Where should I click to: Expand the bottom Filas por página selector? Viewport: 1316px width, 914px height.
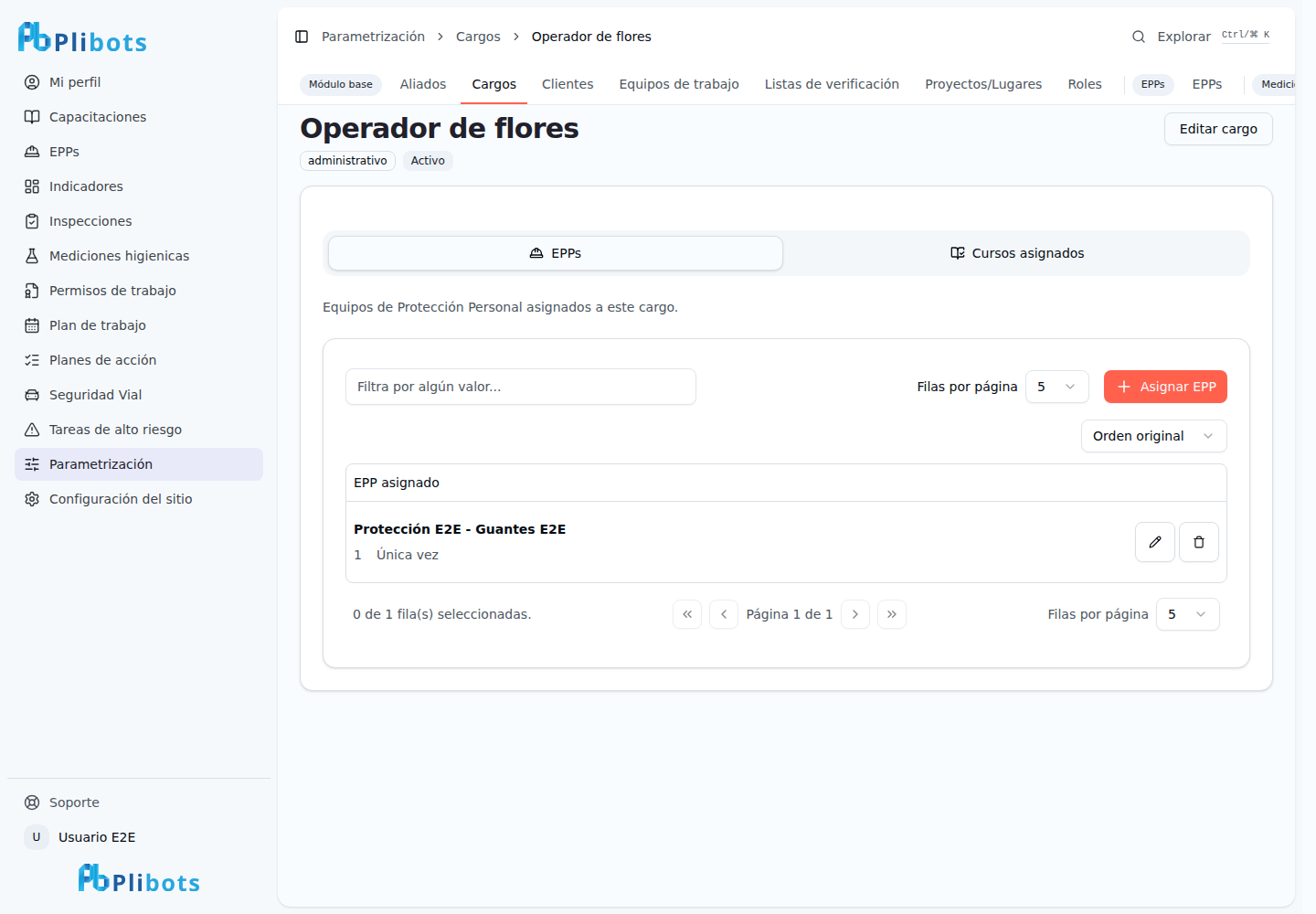tap(1188, 614)
